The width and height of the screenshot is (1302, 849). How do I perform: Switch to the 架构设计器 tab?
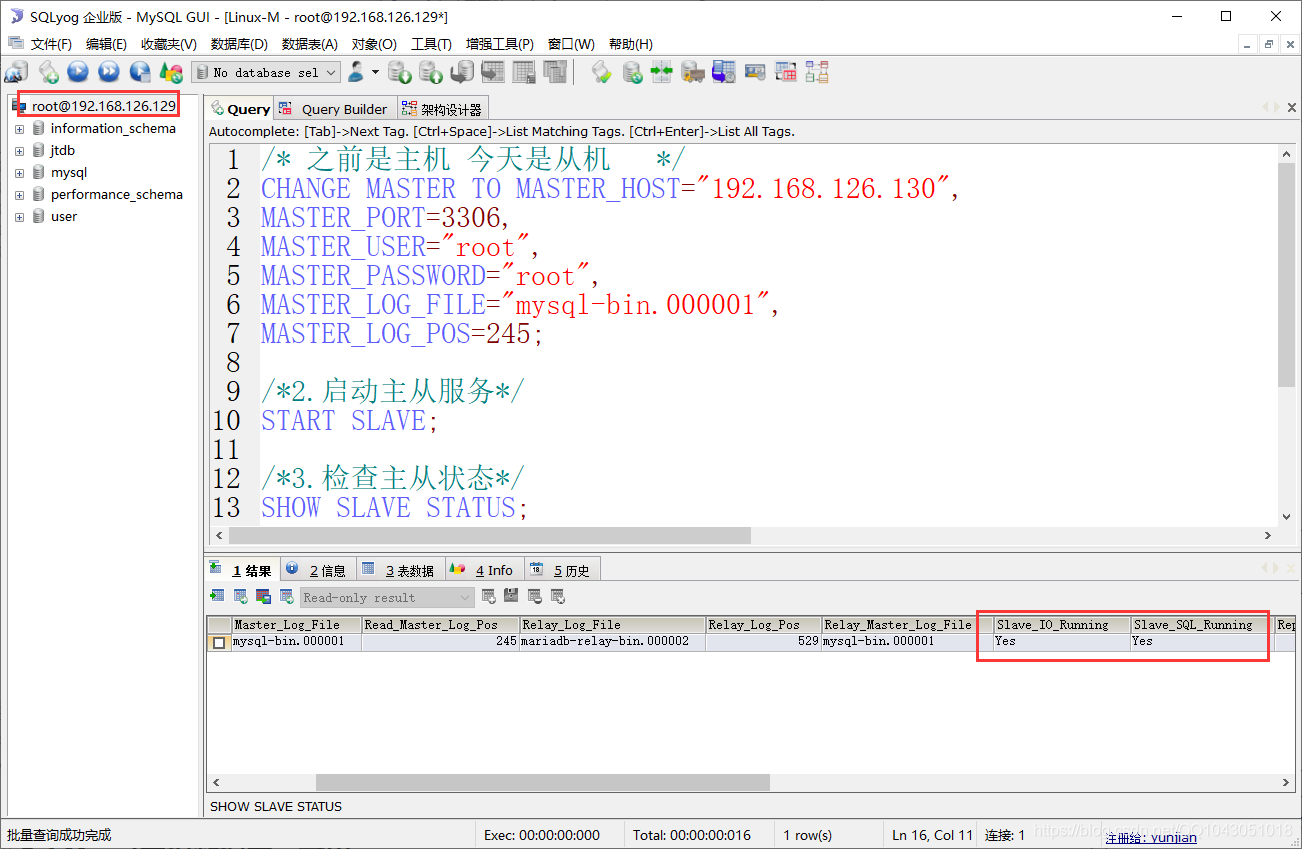click(441, 109)
